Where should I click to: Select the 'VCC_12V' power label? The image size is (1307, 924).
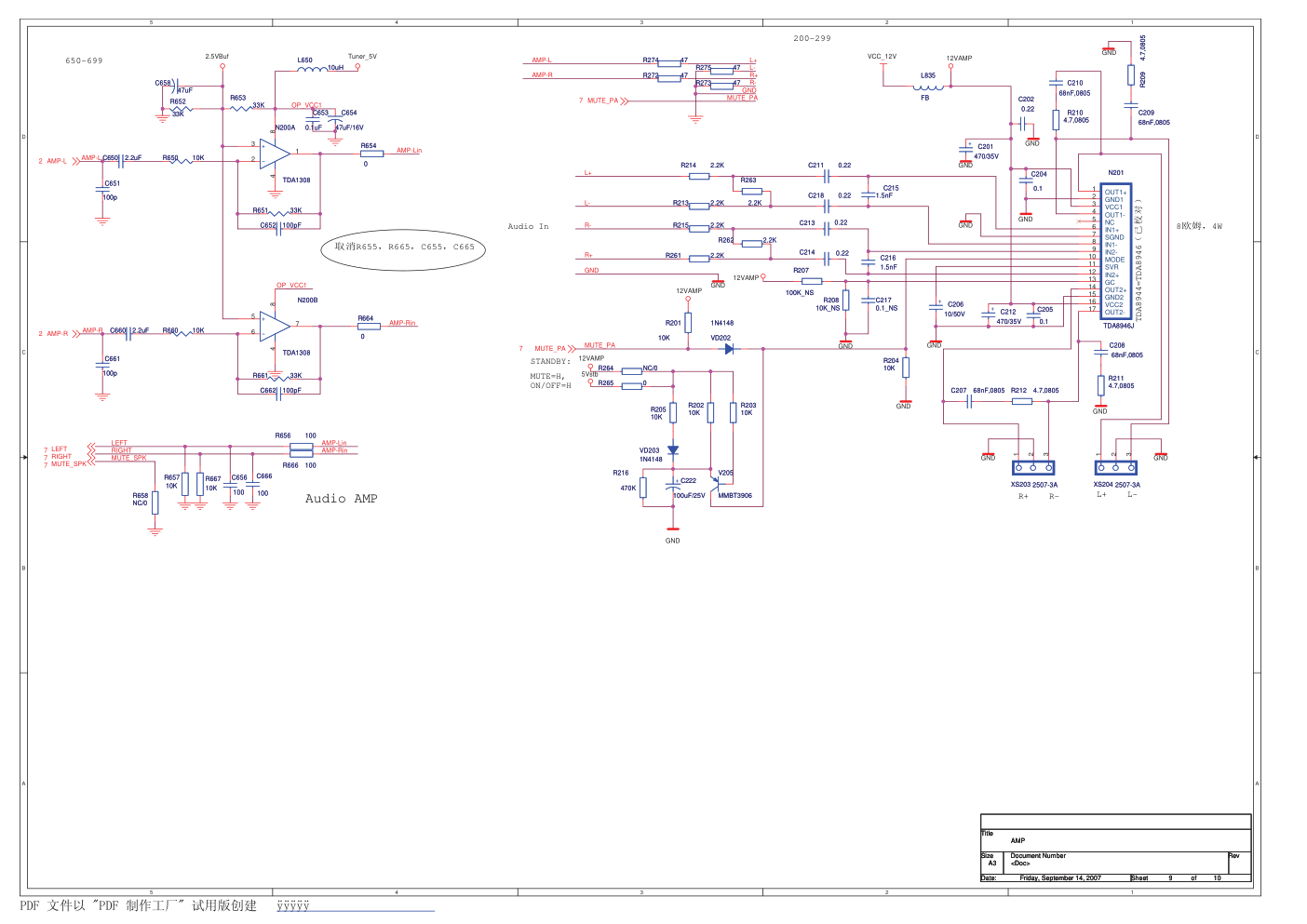tap(882, 57)
